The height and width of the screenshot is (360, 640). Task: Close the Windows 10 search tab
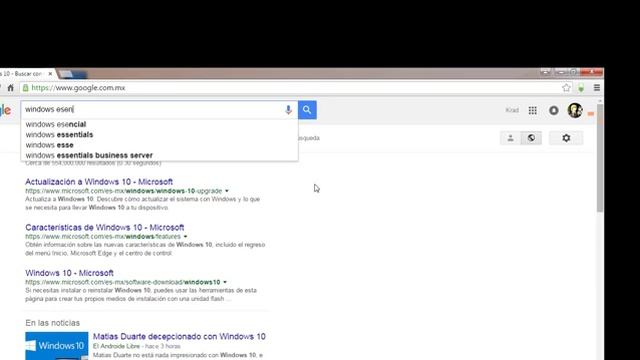[x=50, y=74]
